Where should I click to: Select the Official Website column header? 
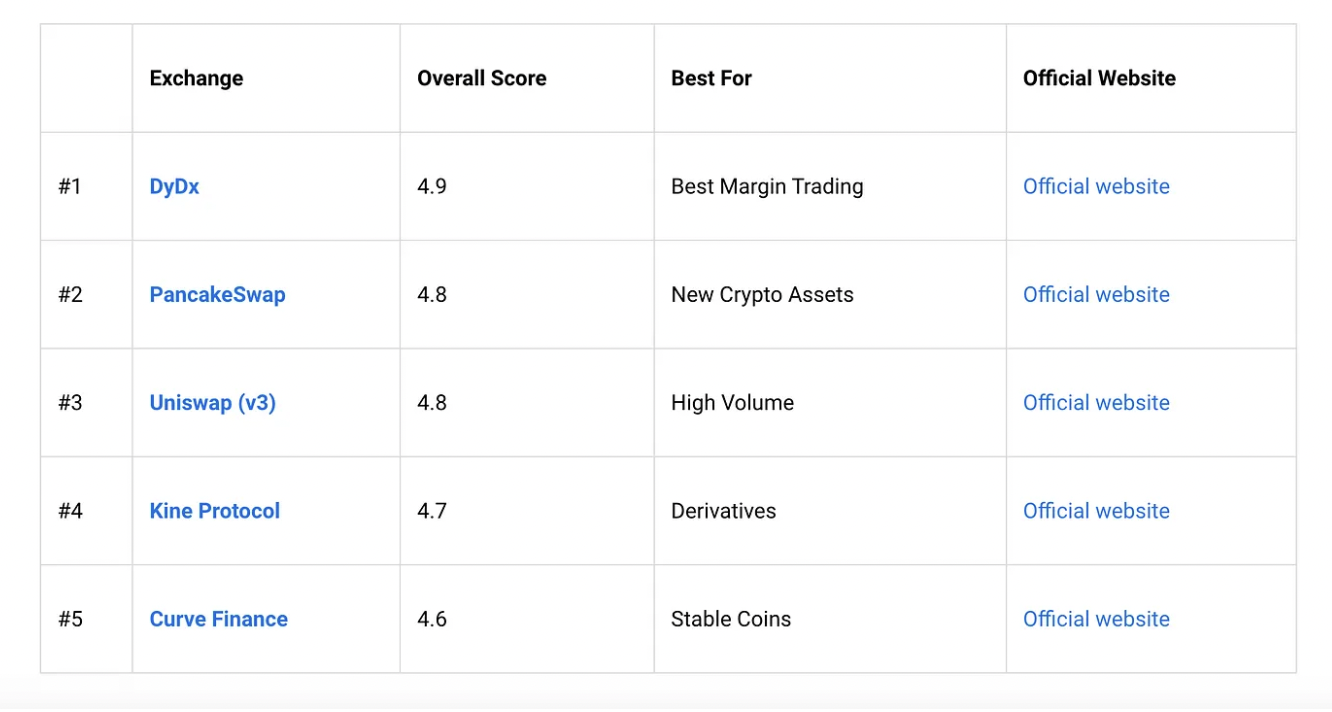tap(1099, 78)
